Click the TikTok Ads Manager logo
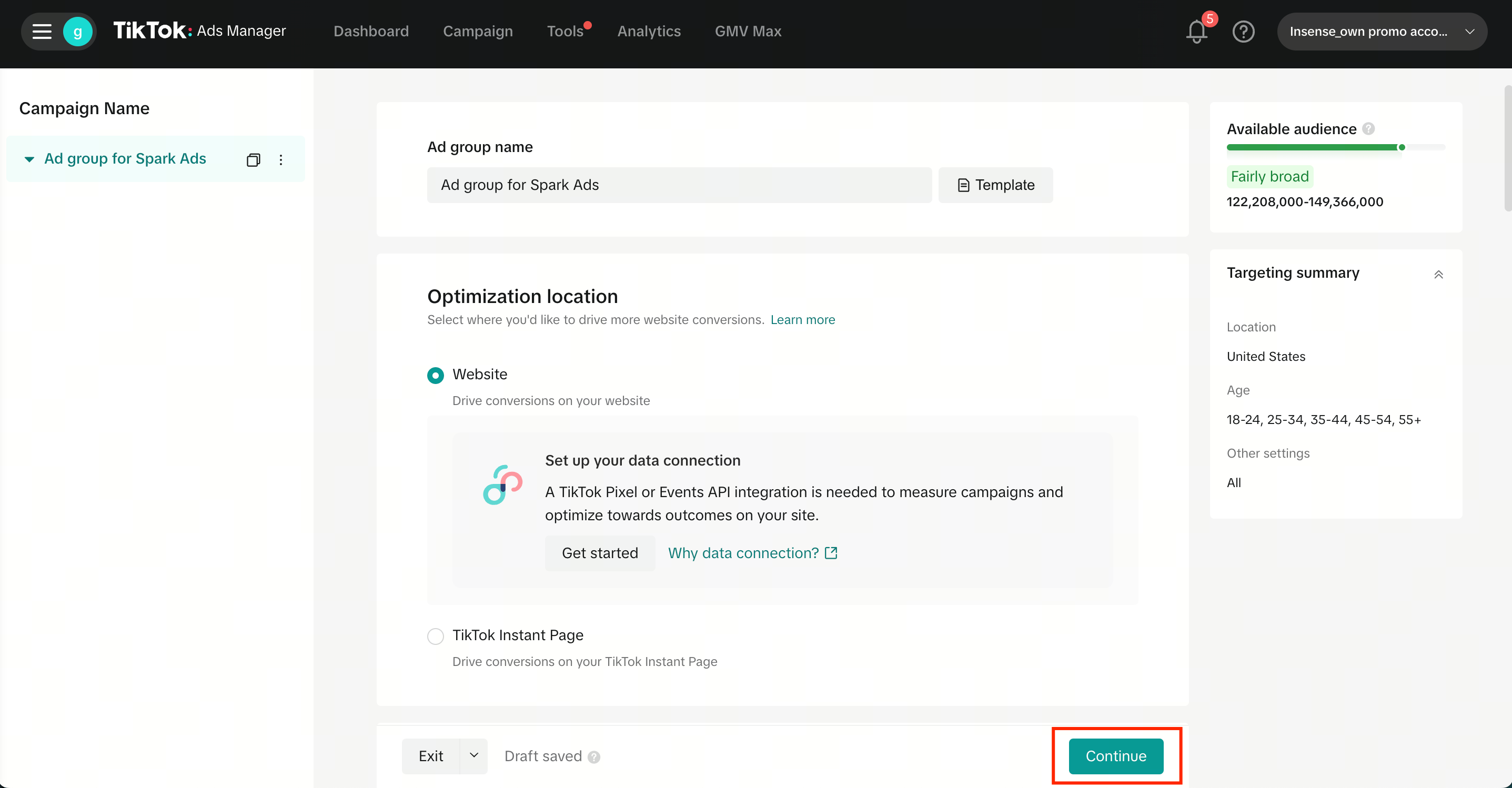 tap(199, 31)
